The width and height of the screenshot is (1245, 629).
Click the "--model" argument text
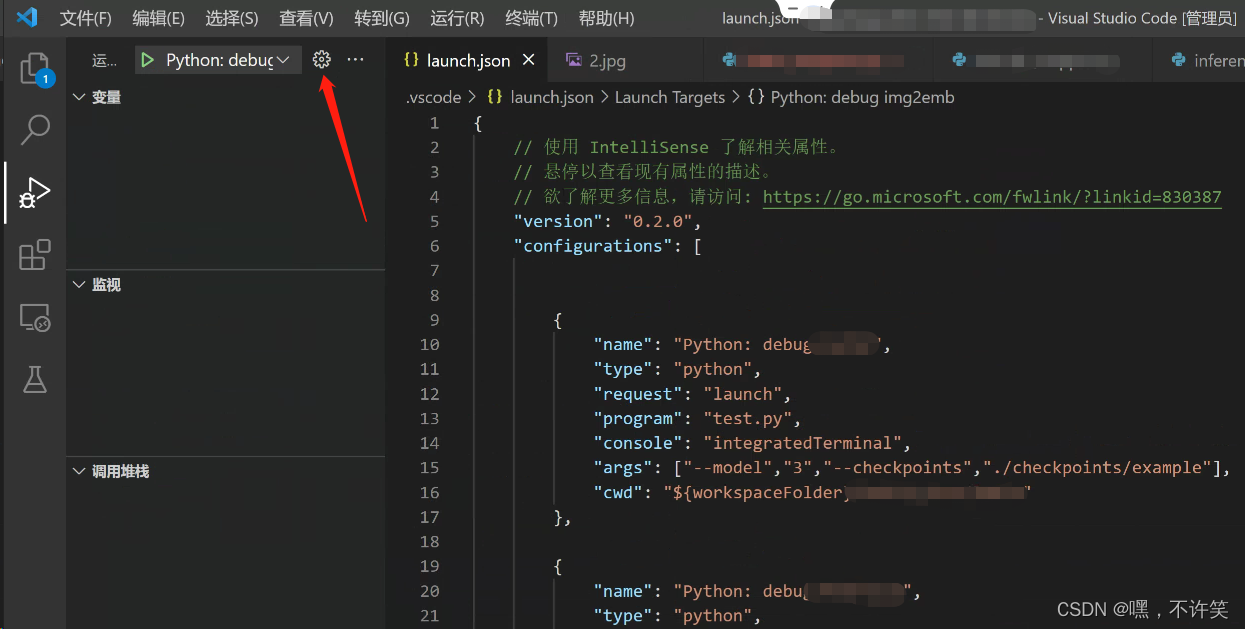pyautogui.click(x=727, y=468)
